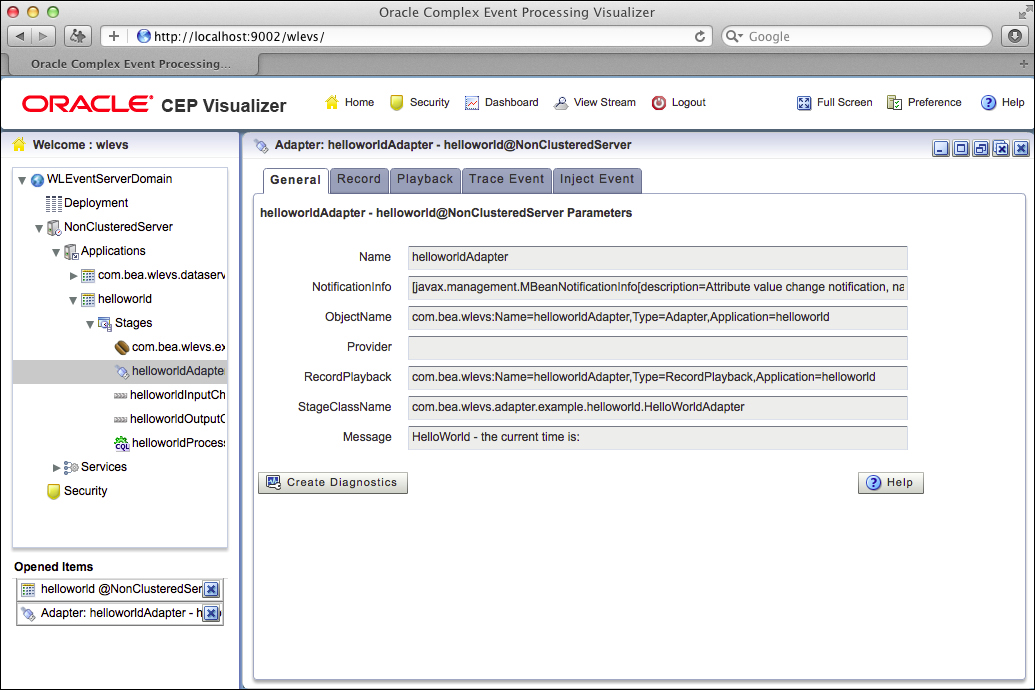This screenshot has height=690, width=1035.
Task: Collapse the WLEventServerDomain tree node
Action: (22, 180)
